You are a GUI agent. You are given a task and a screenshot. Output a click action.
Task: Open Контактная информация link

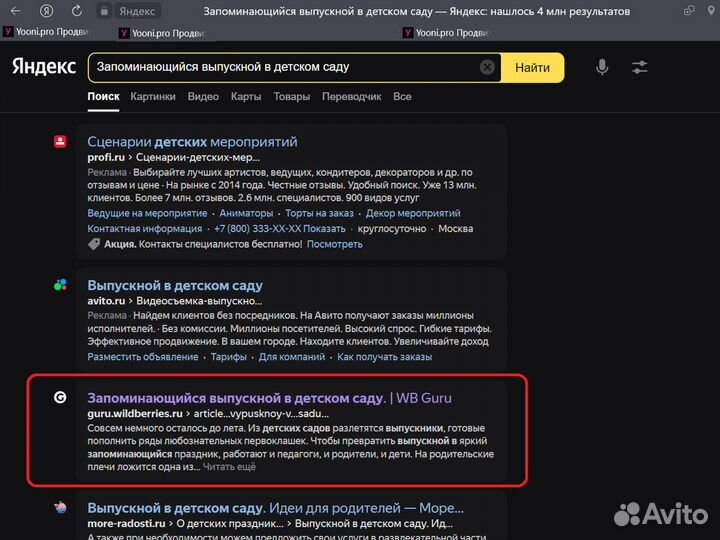coord(145,229)
